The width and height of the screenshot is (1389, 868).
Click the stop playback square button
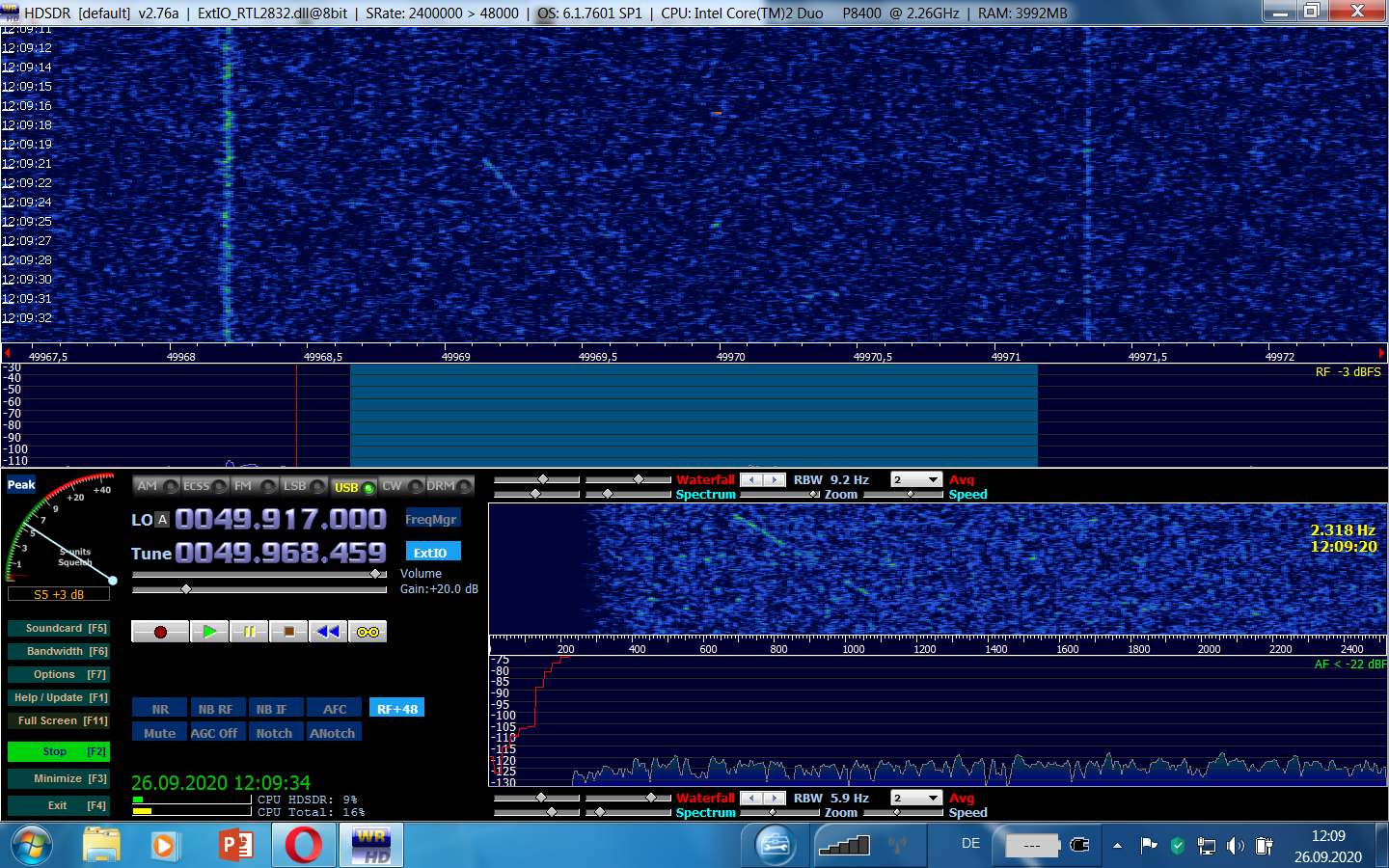(x=288, y=632)
